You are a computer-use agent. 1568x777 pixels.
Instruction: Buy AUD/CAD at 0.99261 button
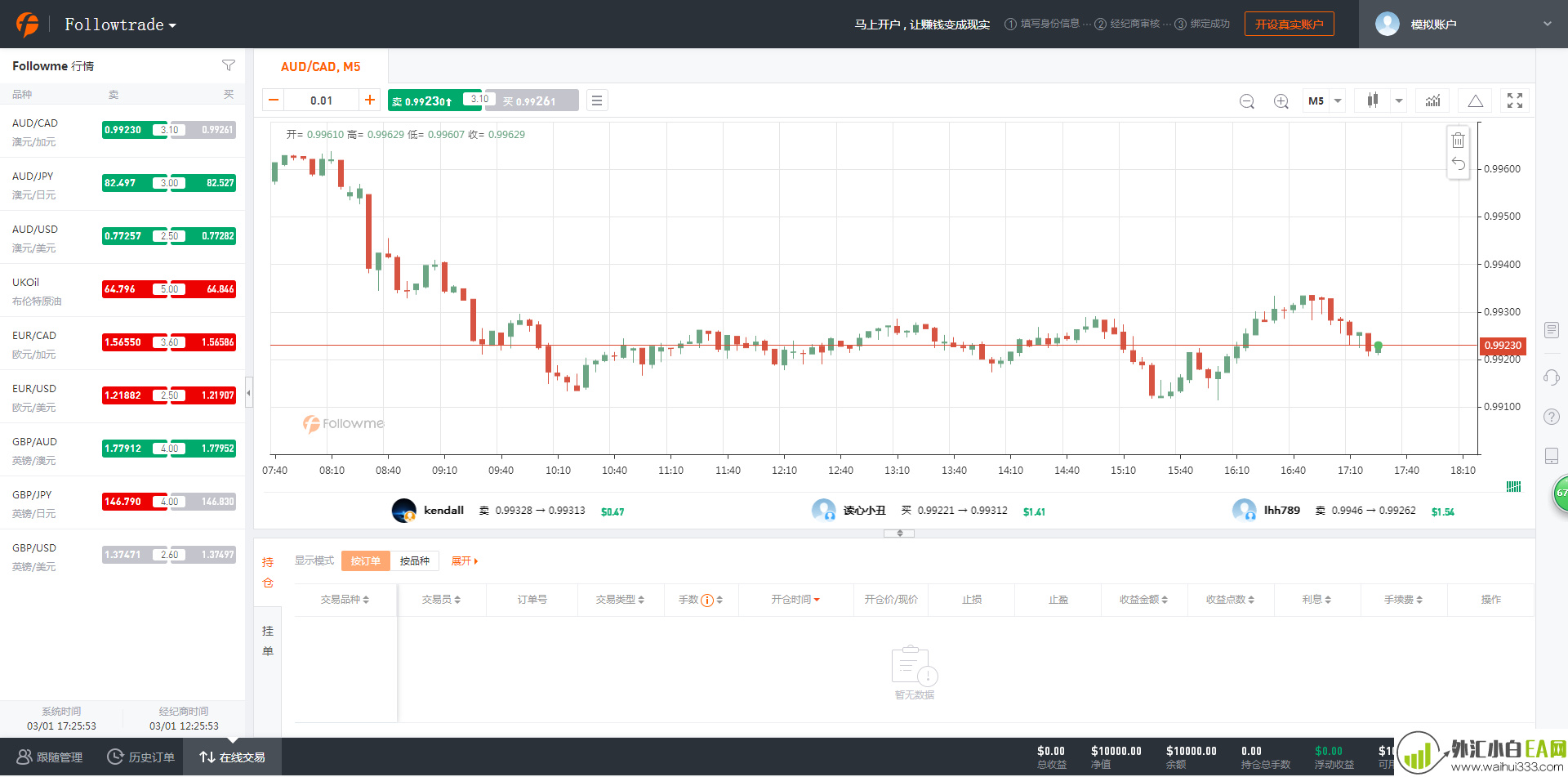pyautogui.click(x=532, y=100)
